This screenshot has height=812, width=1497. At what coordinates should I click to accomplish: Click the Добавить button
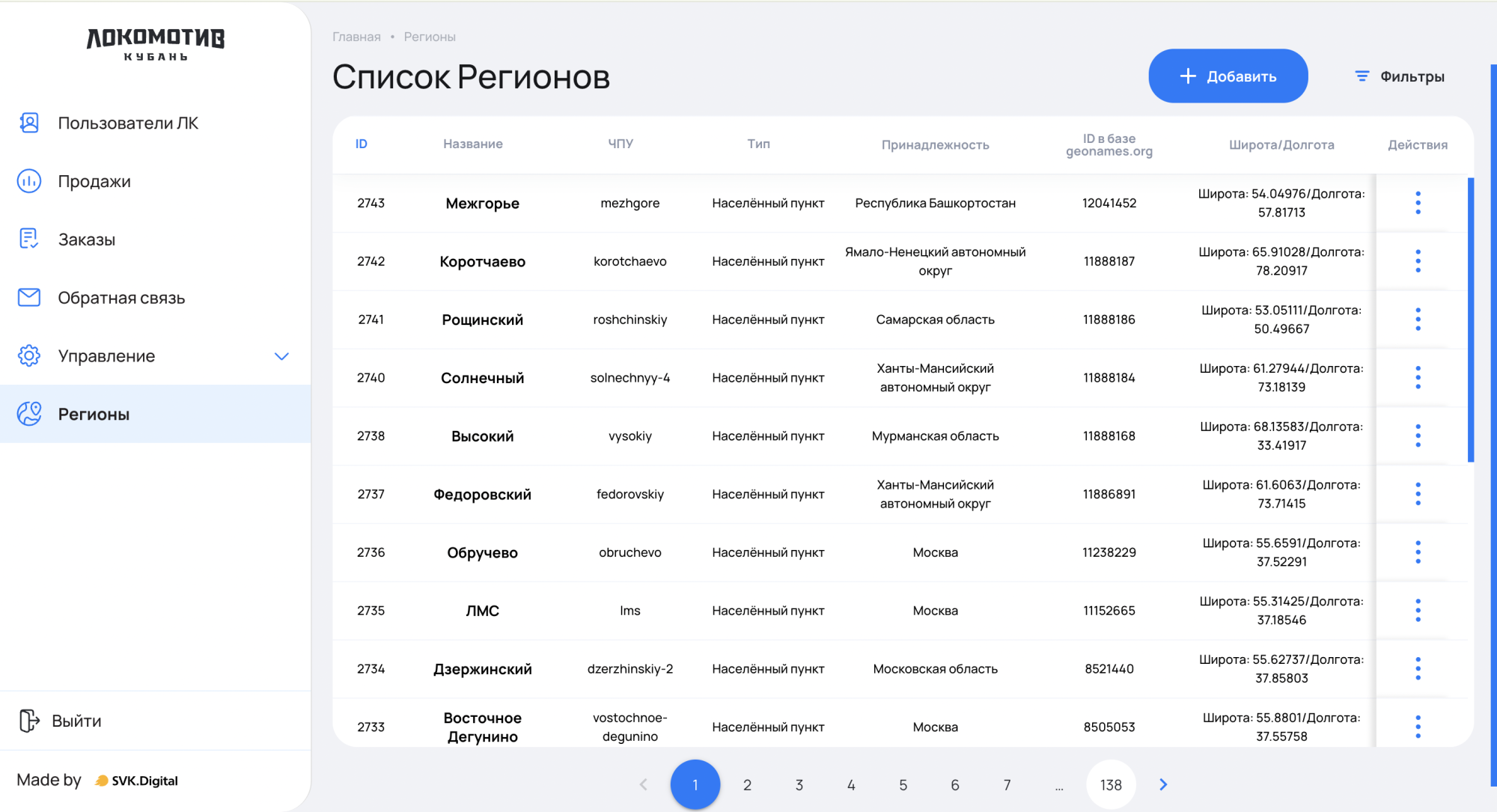(1228, 76)
